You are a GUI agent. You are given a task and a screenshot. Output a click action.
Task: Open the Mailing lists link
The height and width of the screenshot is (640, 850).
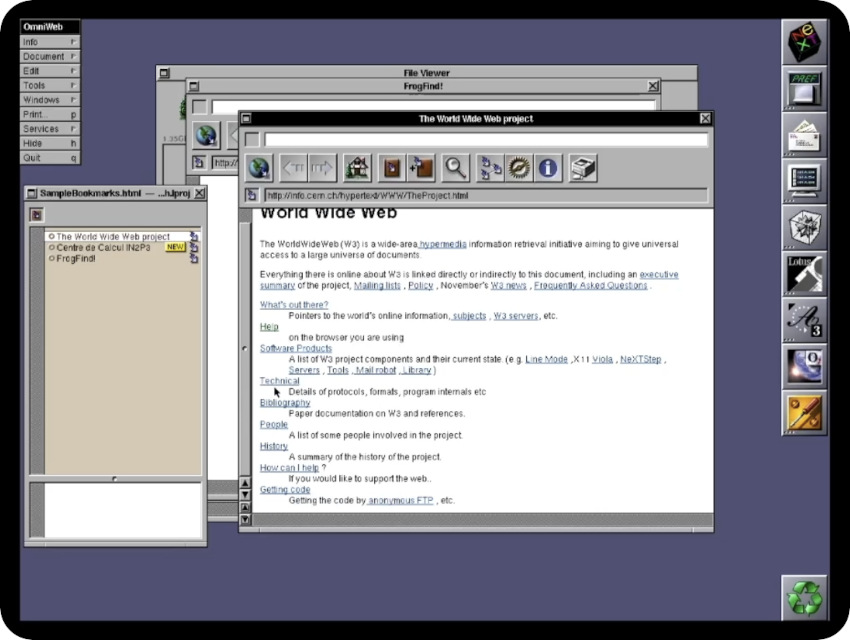pyautogui.click(x=377, y=285)
